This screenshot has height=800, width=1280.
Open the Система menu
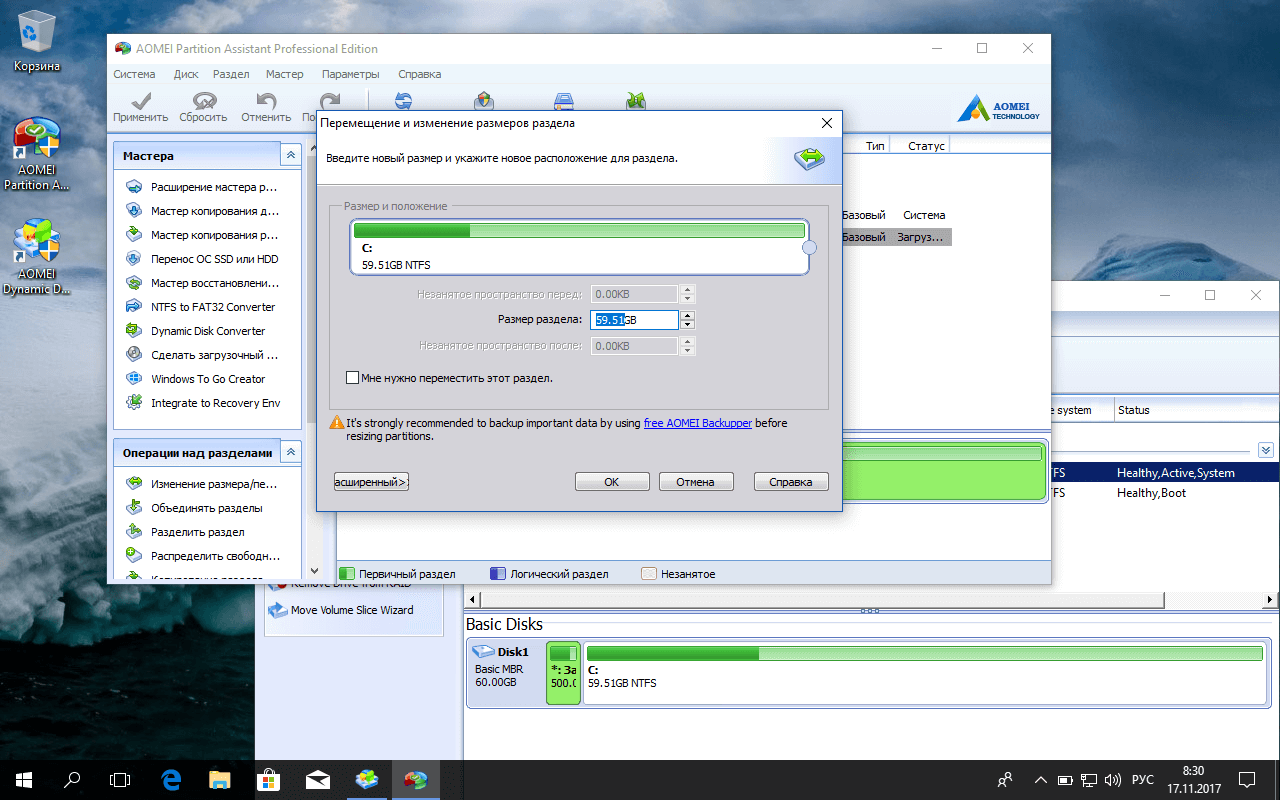click(134, 74)
